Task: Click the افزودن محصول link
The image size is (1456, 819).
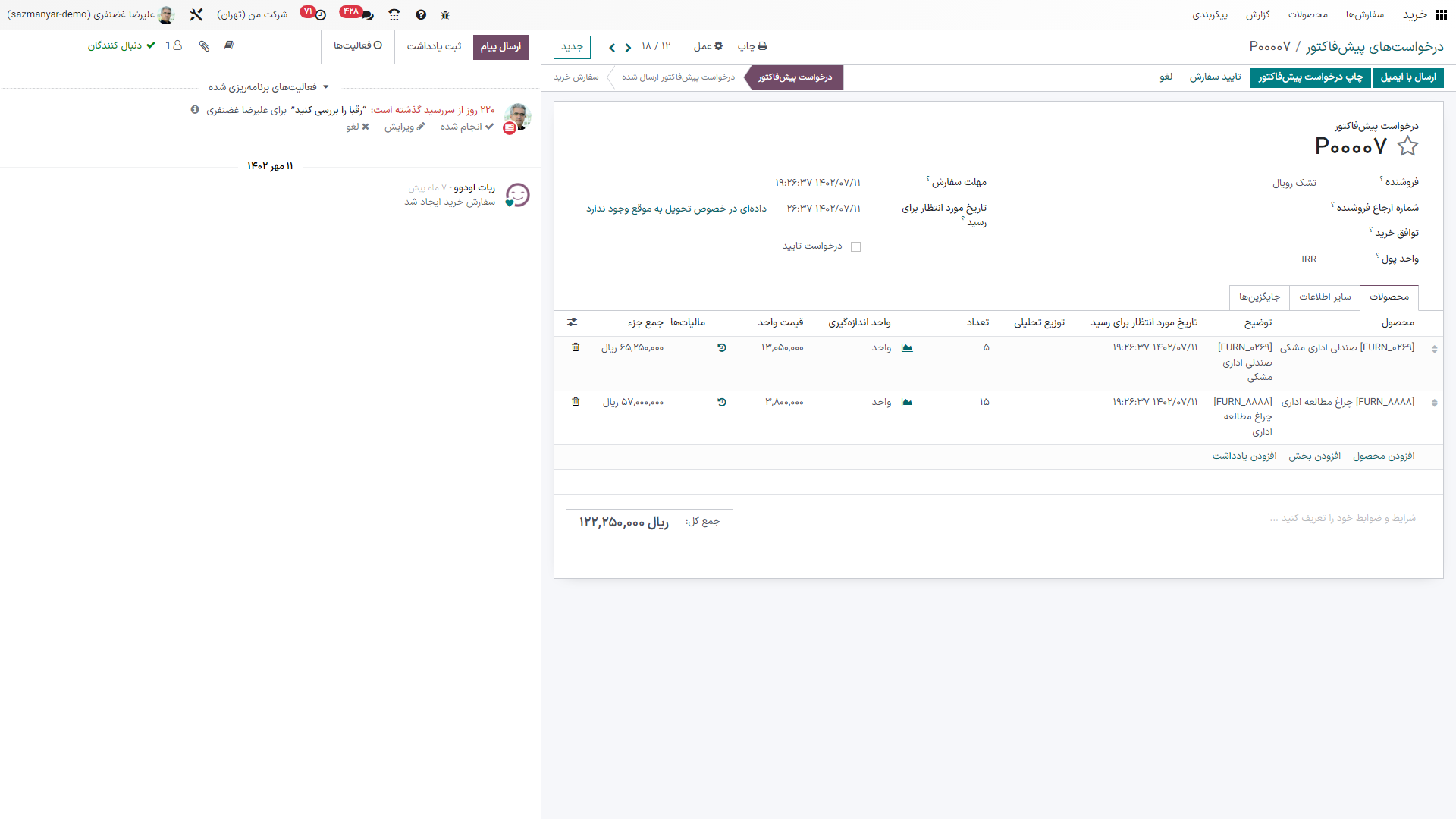Action: click(1383, 456)
